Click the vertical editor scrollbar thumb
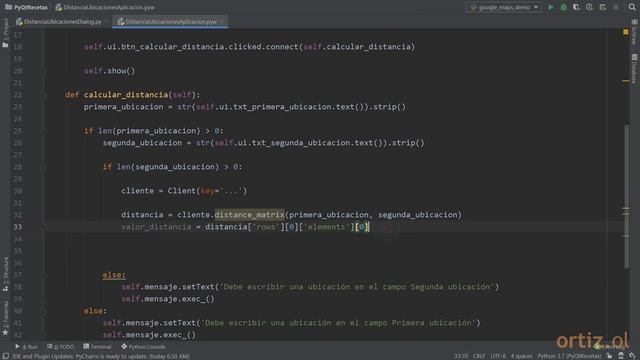Screen dimensions: 640x360 (626, 197)
